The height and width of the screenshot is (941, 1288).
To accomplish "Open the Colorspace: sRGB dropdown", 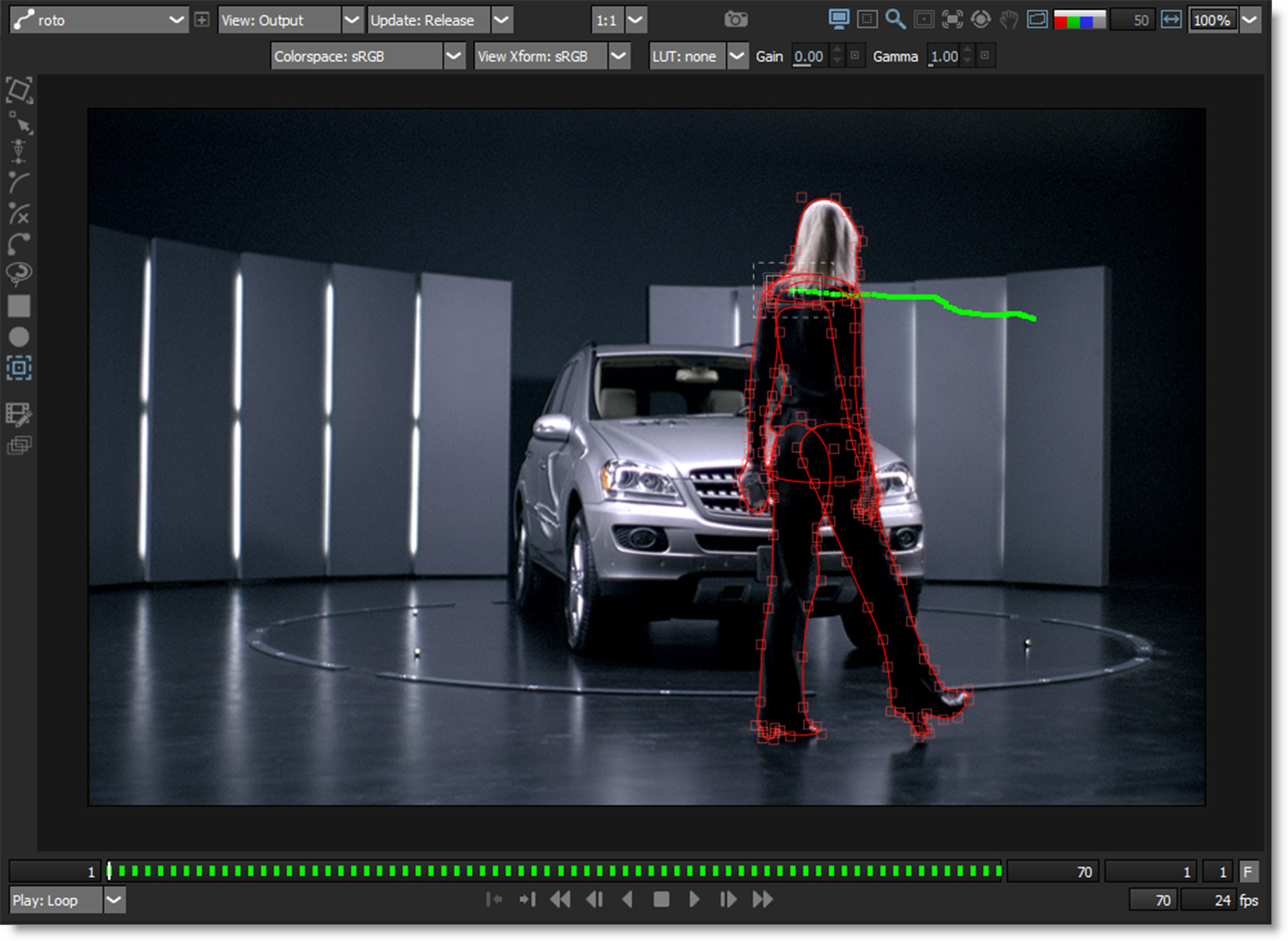I will 453,56.
